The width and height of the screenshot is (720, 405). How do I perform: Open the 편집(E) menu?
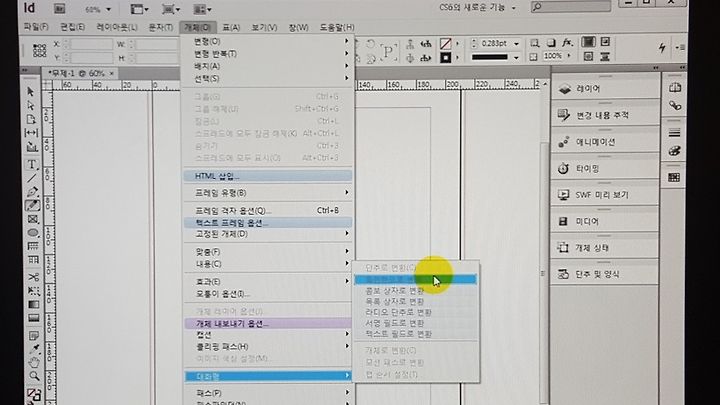(x=73, y=27)
